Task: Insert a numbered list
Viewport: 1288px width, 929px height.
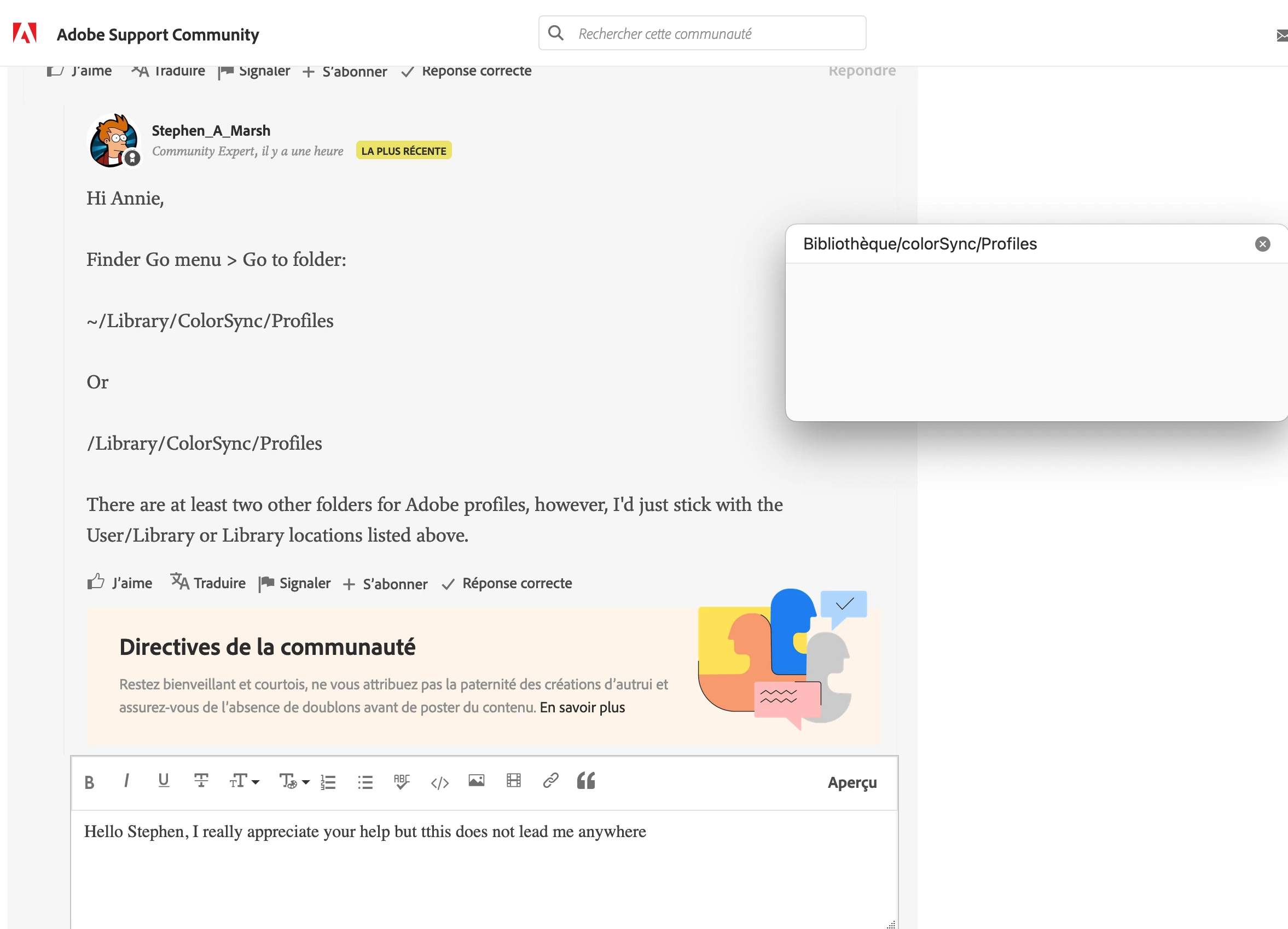Action: (x=328, y=782)
